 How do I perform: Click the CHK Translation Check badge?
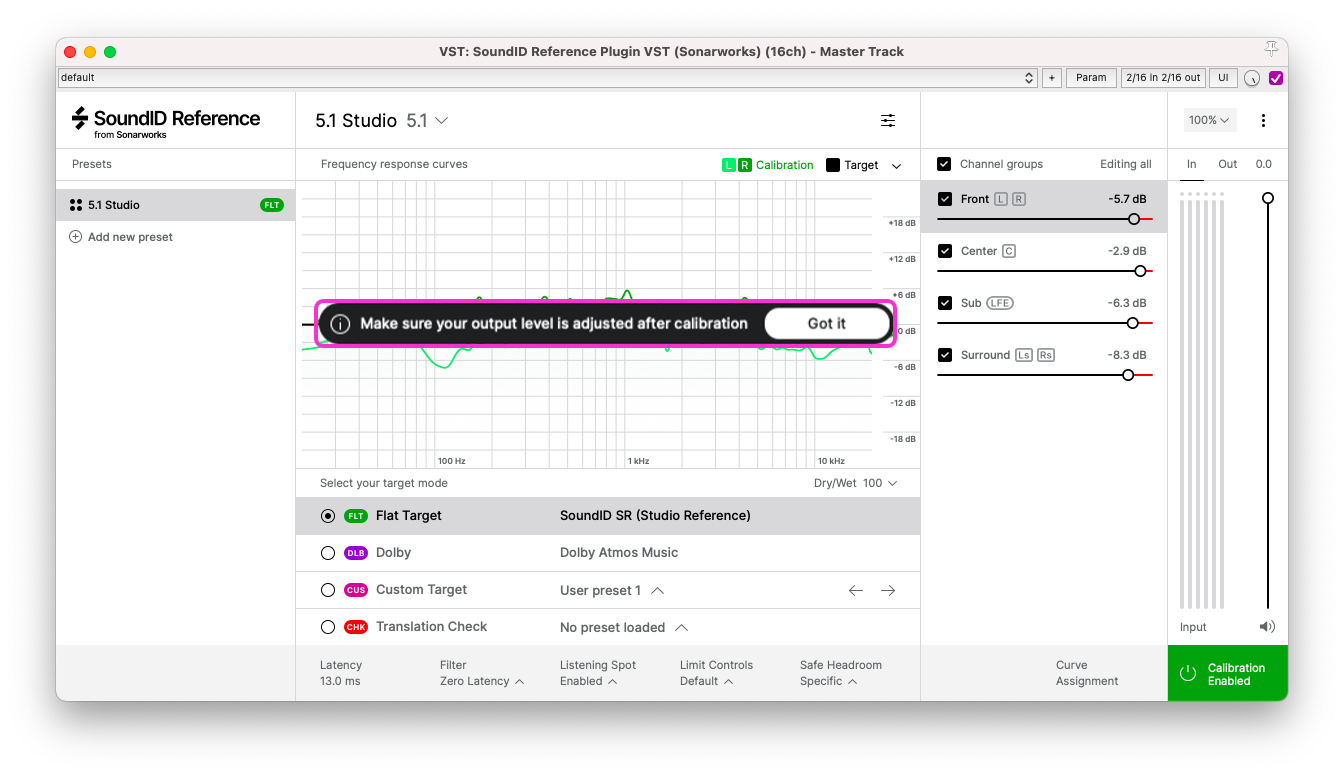coord(356,627)
